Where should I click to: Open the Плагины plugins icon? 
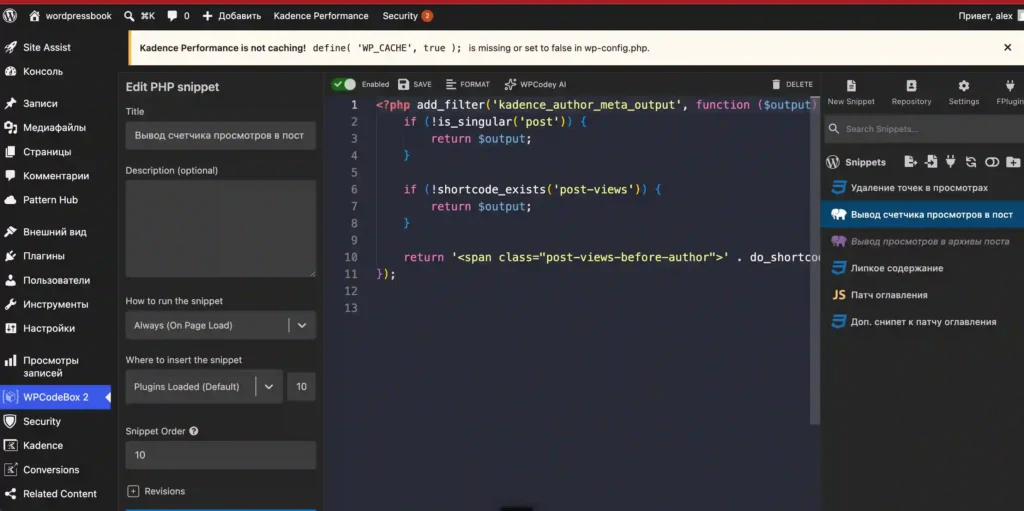[10, 256]
